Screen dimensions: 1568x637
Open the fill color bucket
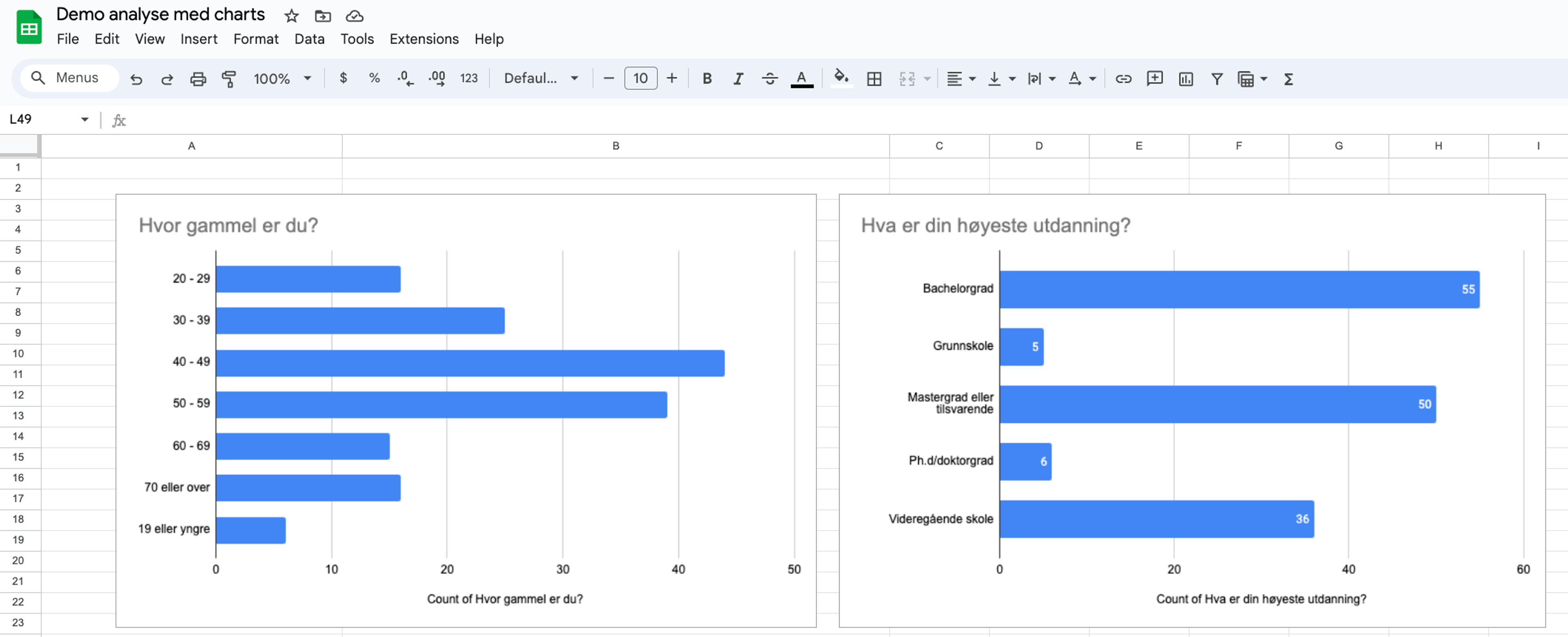coord(841,78)
